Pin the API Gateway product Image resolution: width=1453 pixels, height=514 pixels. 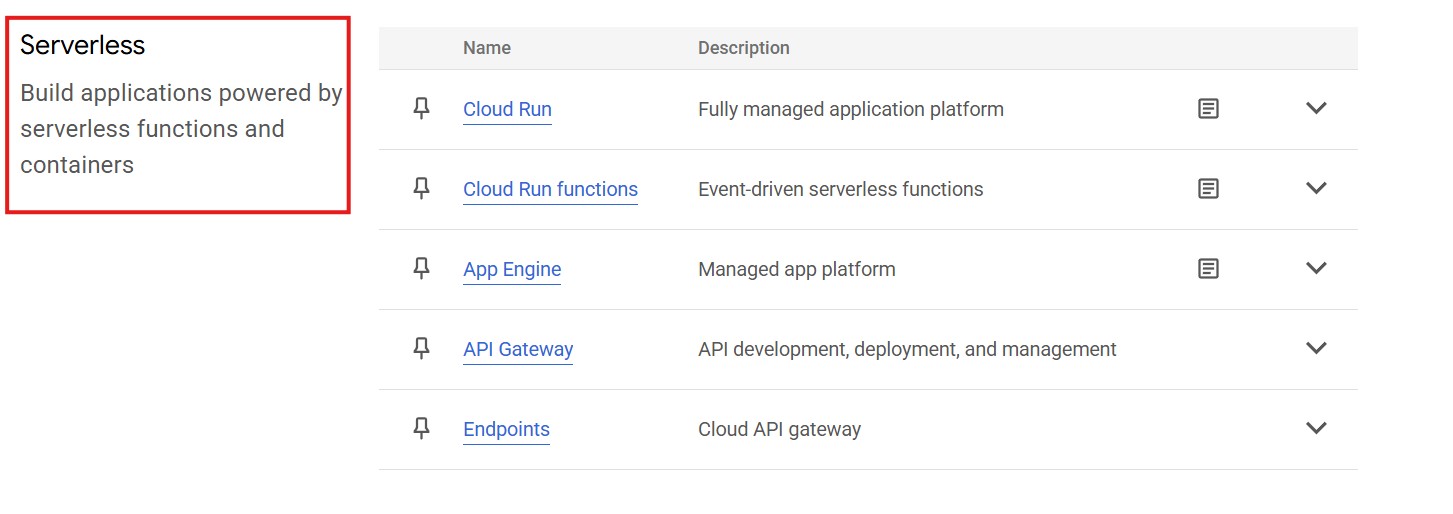click(421, 349)
